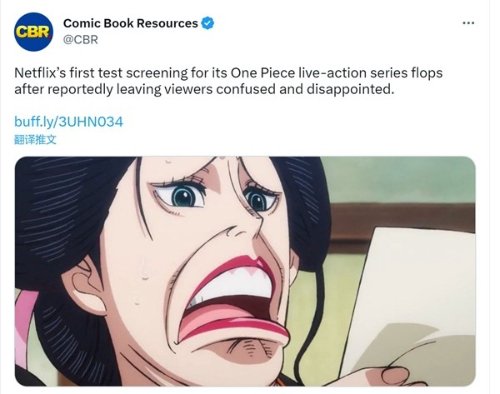Click the 翻译推文 translate tweet link
This screenshot has height=394, width=500.
[x=35, y=139]
